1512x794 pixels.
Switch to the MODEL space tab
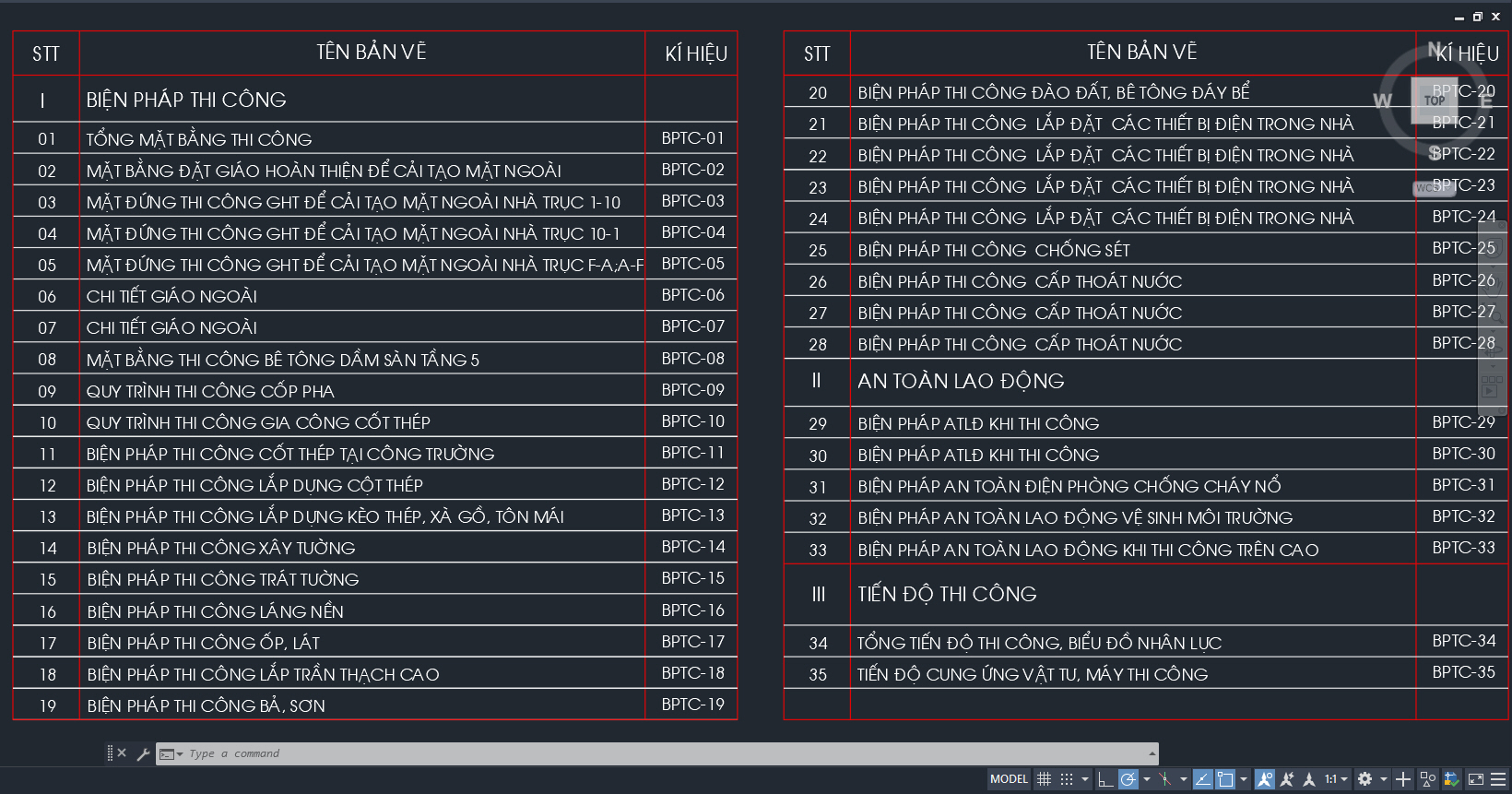pyautogui.click(x=1009, y=779)
